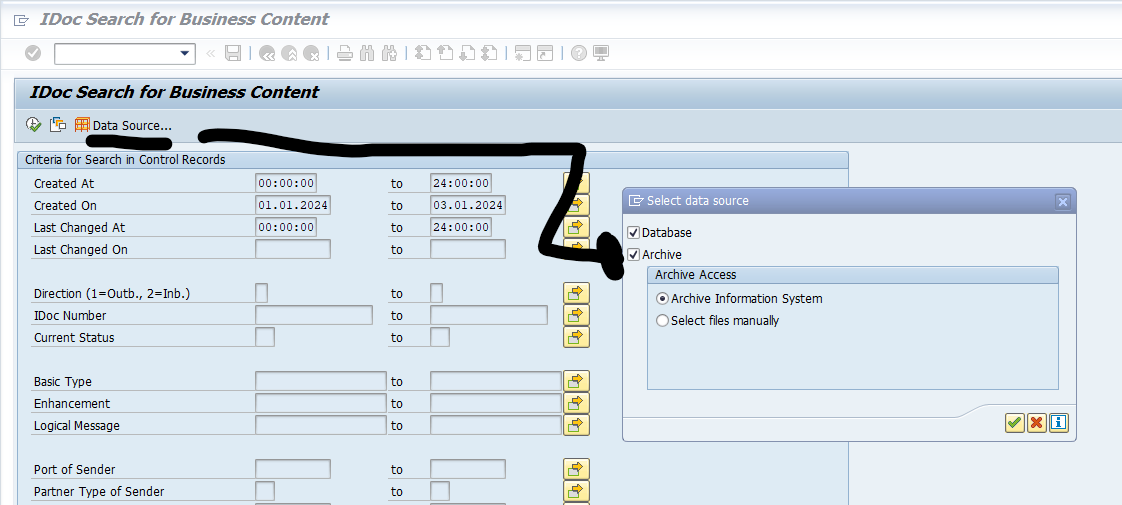Expand the command field dropdown arrow
Viewport: 1122px width, 505px height.
point(185,53)
